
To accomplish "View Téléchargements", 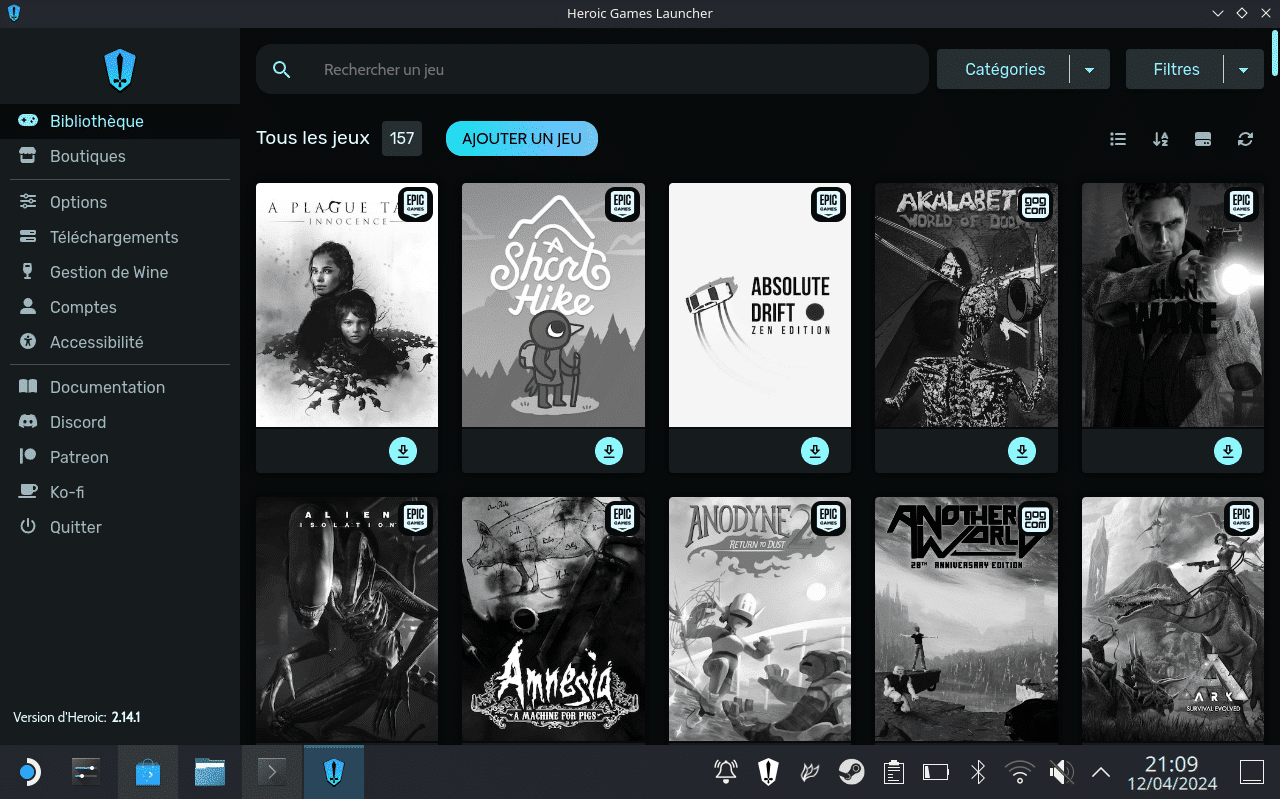I will pyautogui.click(x=120, y=237).
